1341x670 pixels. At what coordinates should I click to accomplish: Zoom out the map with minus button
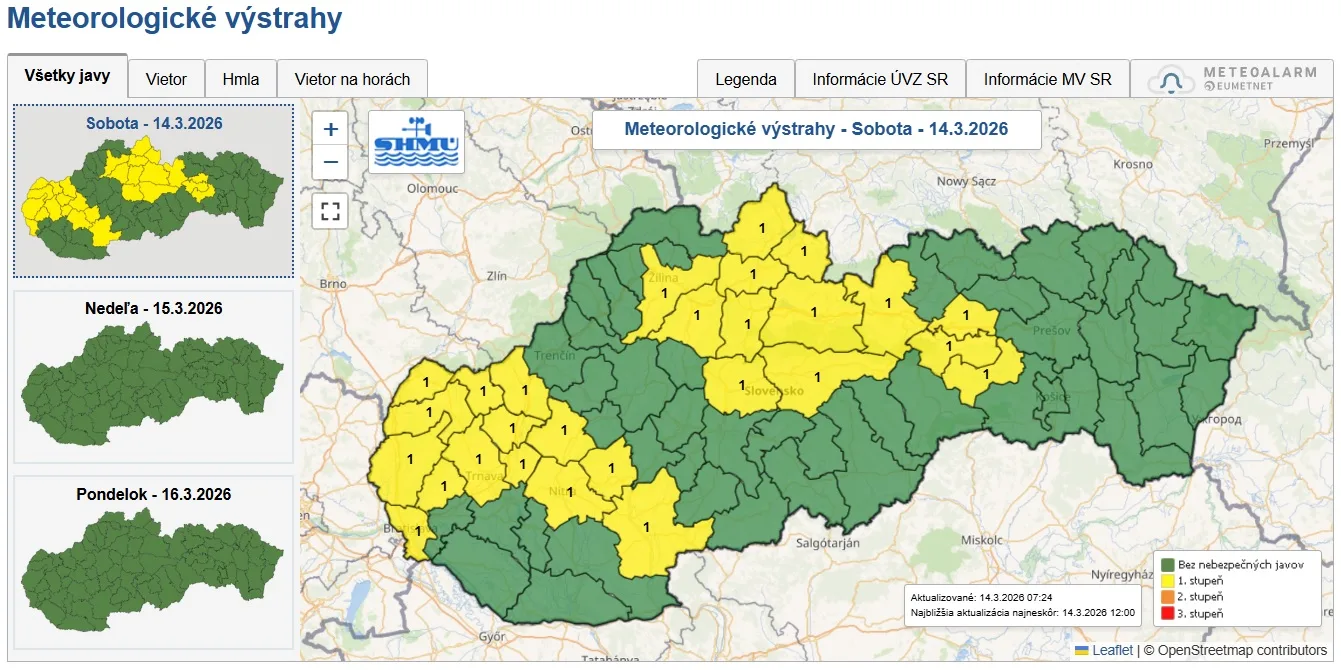coord(330,162)
